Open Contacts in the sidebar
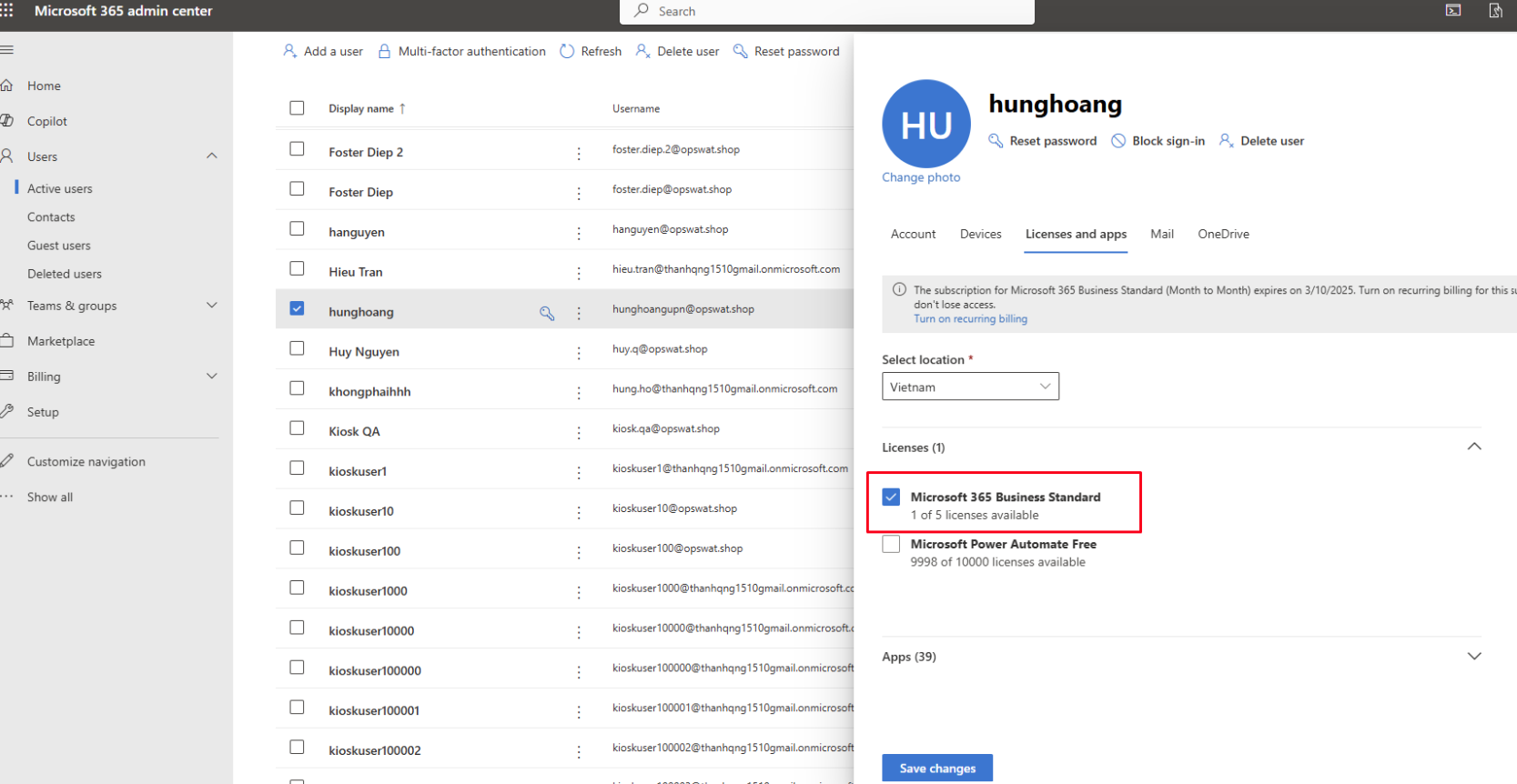 click(x=51, y=216)
